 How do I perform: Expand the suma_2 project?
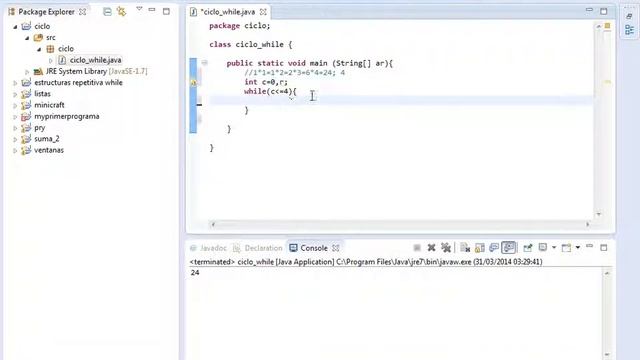click(15, 139)
